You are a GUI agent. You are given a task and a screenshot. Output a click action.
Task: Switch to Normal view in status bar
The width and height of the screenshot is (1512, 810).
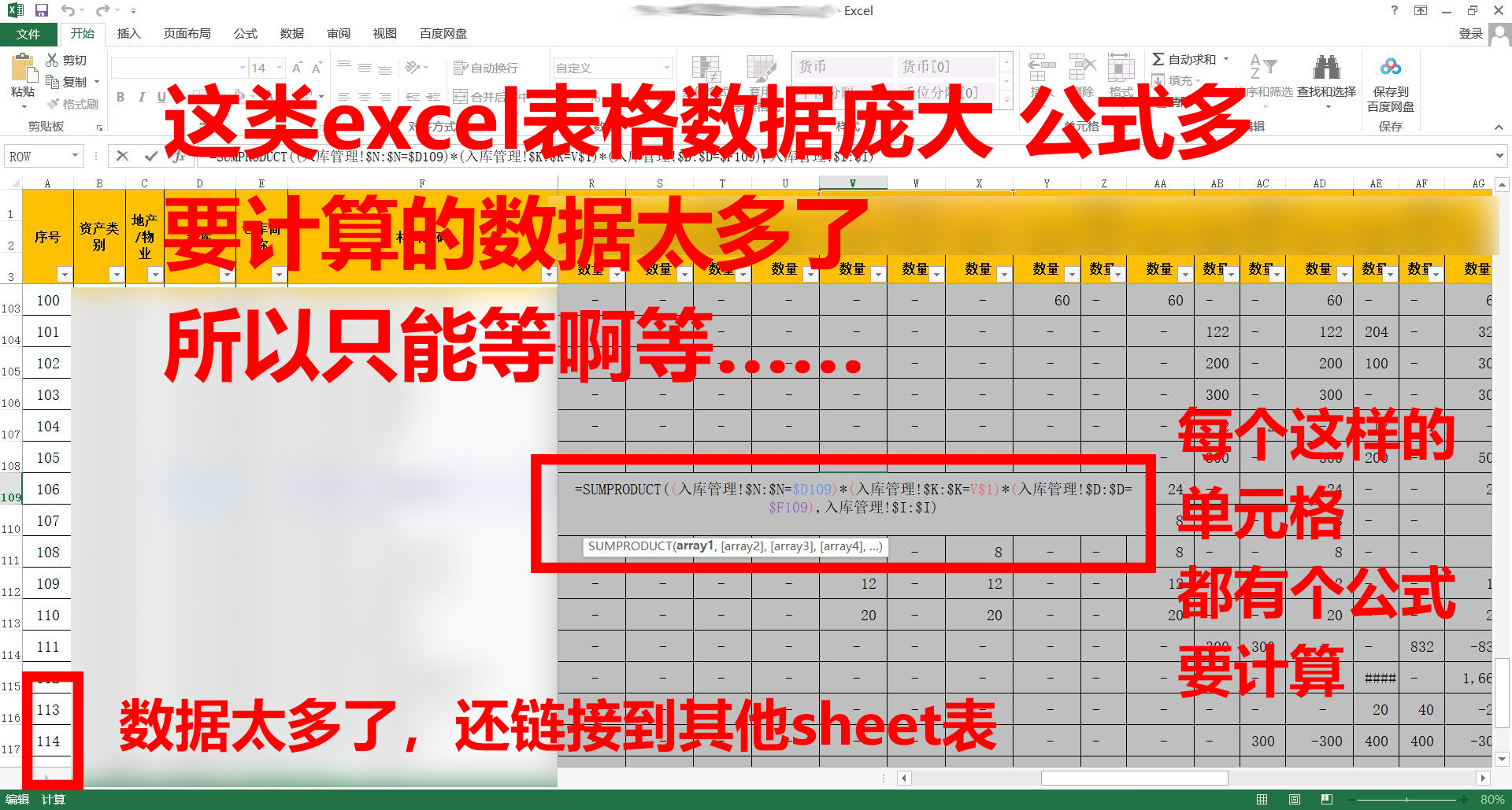pos(1262,800)
